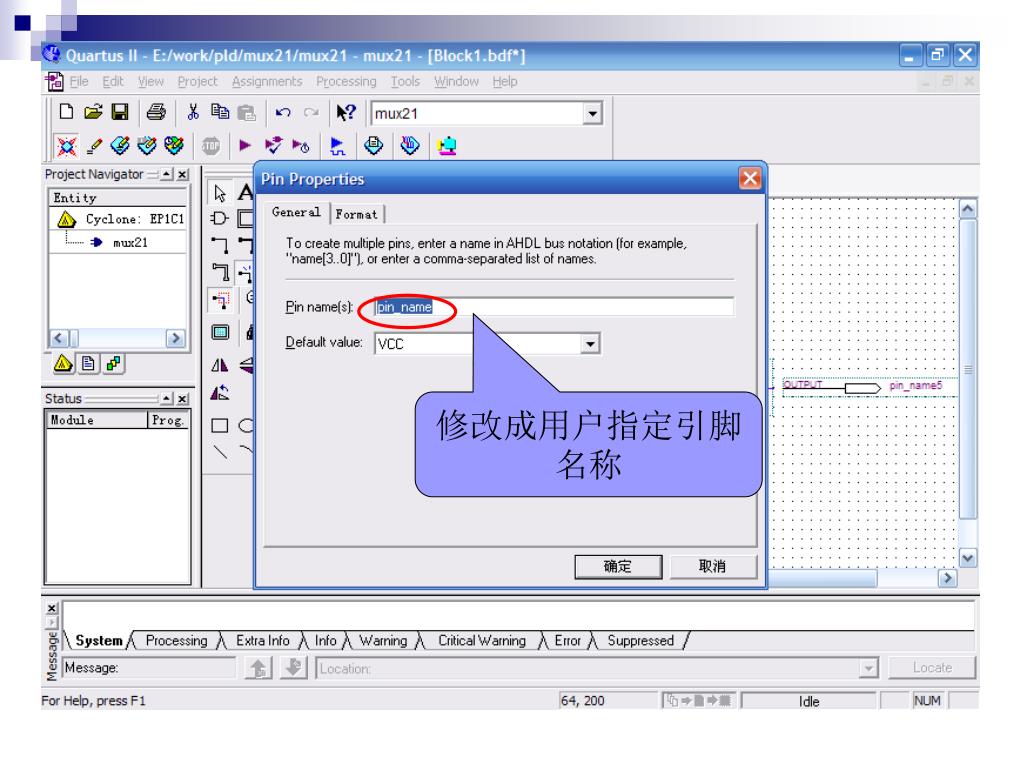Click the Module column header
The height and width of the screenshot is (768, 1024).
(97, 420)
